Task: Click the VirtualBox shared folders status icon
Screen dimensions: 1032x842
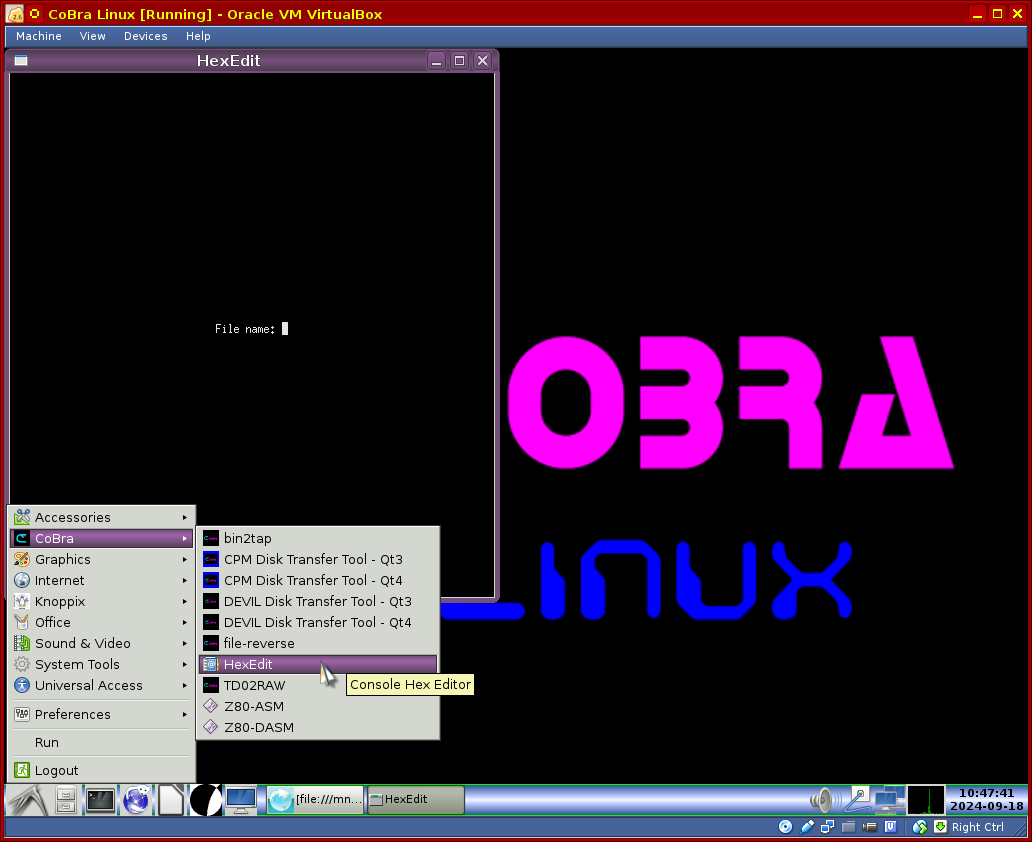Action: (x=848, y=827)
